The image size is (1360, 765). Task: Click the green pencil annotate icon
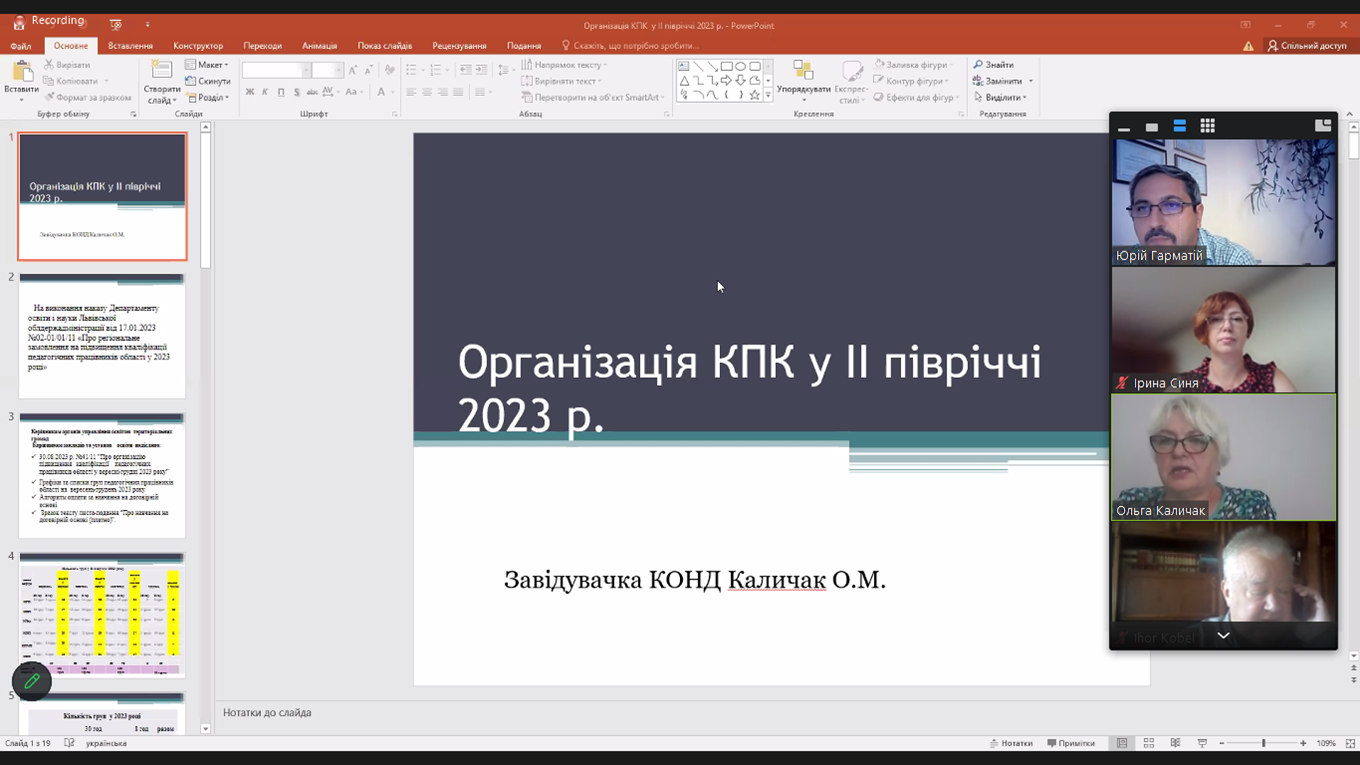32,681
